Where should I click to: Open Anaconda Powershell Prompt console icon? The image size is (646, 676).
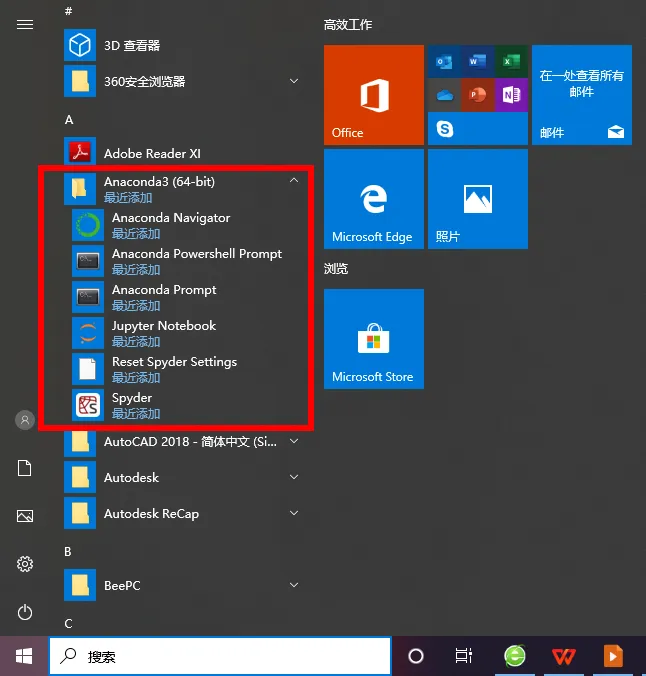click(x=88, y=261)
